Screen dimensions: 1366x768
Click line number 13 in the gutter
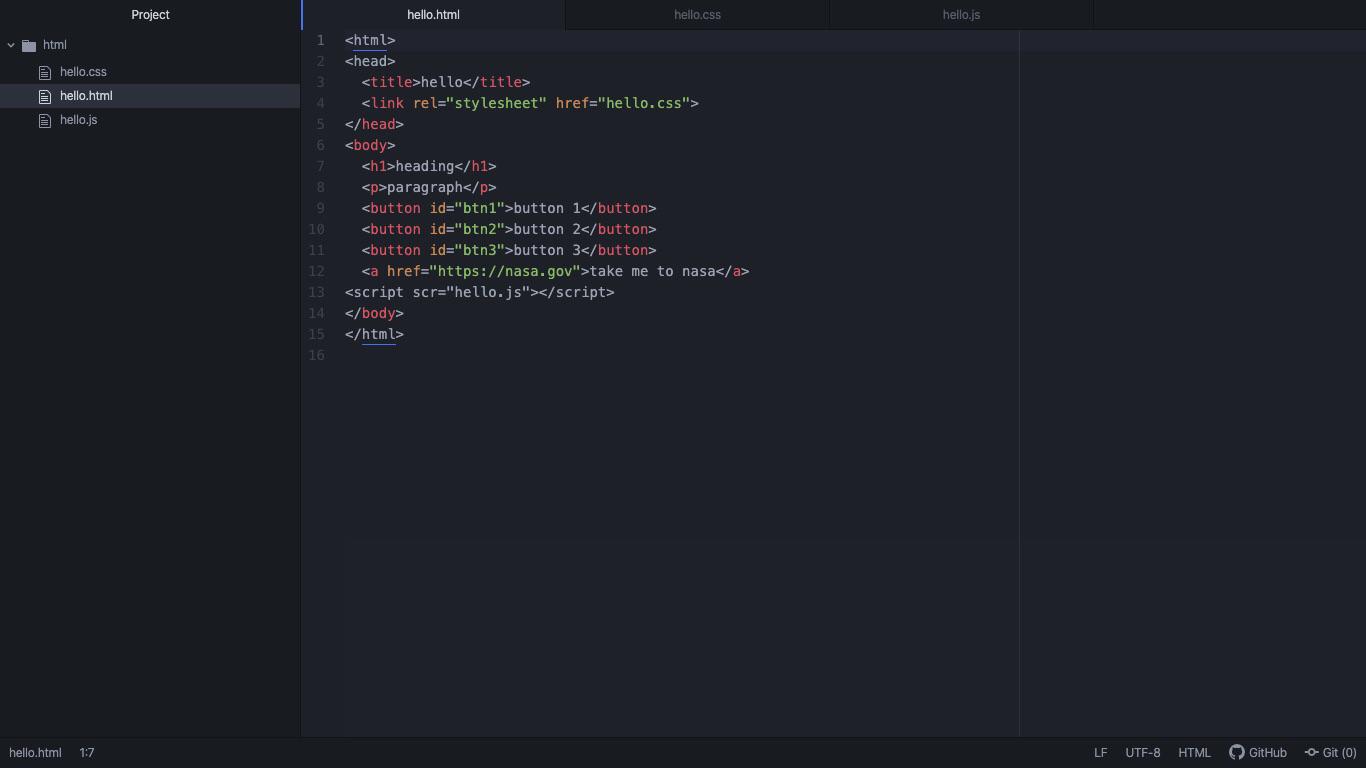316,293
